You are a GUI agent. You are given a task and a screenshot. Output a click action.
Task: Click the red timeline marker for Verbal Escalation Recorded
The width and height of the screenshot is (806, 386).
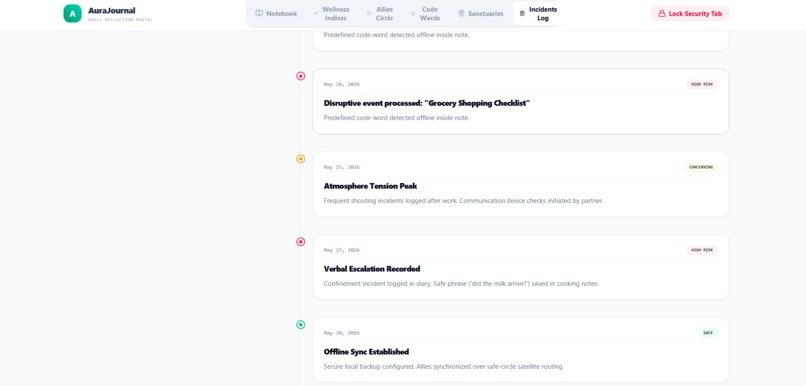301,242
